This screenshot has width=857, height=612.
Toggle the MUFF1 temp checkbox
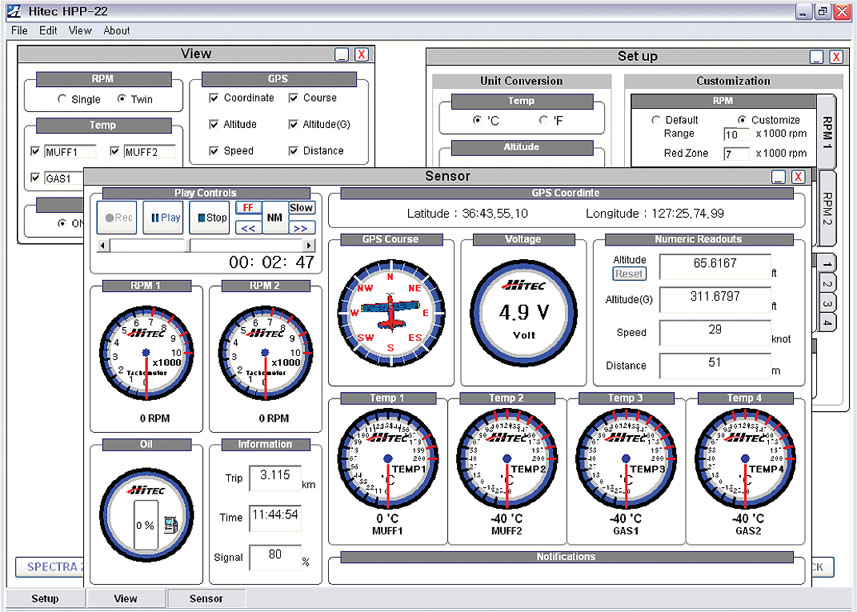(36, 151)
